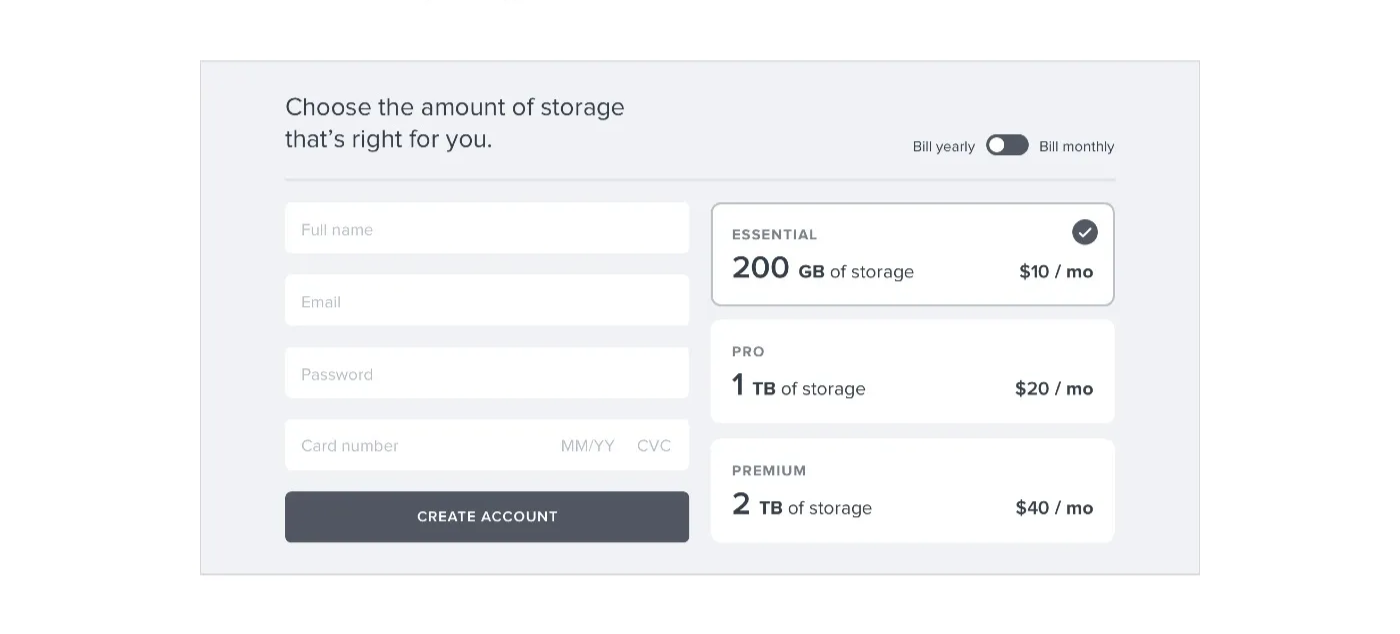Click the $40 / mo price

(1053, 508)
